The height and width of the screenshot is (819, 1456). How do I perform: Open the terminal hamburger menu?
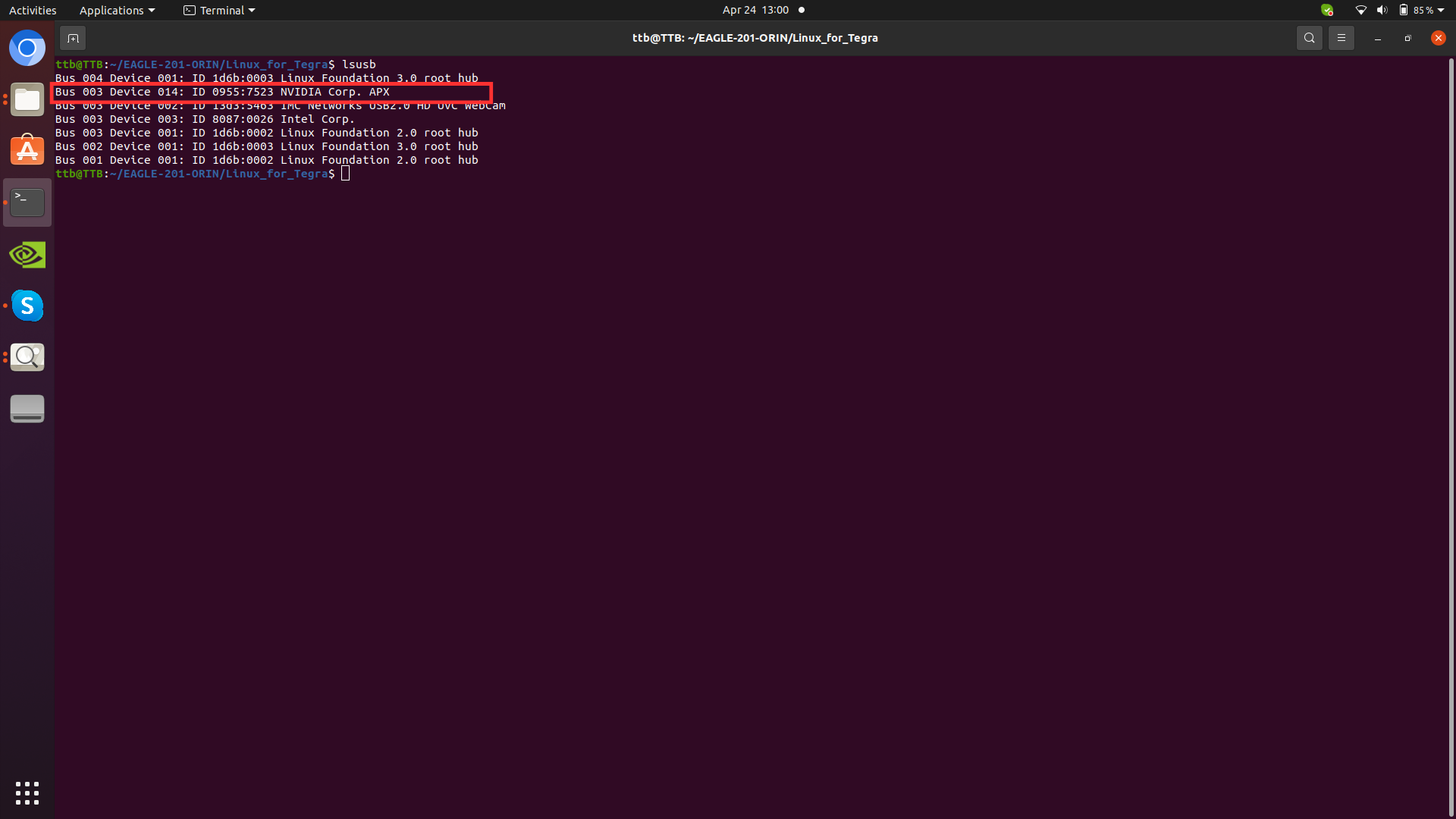(1341, 38)
